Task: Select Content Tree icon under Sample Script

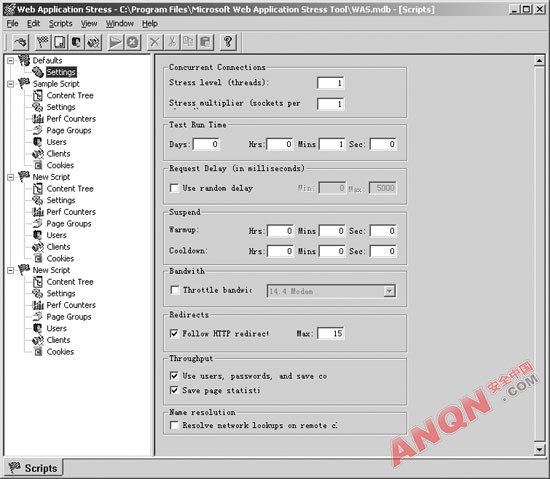Action: (x=38, y=95)
